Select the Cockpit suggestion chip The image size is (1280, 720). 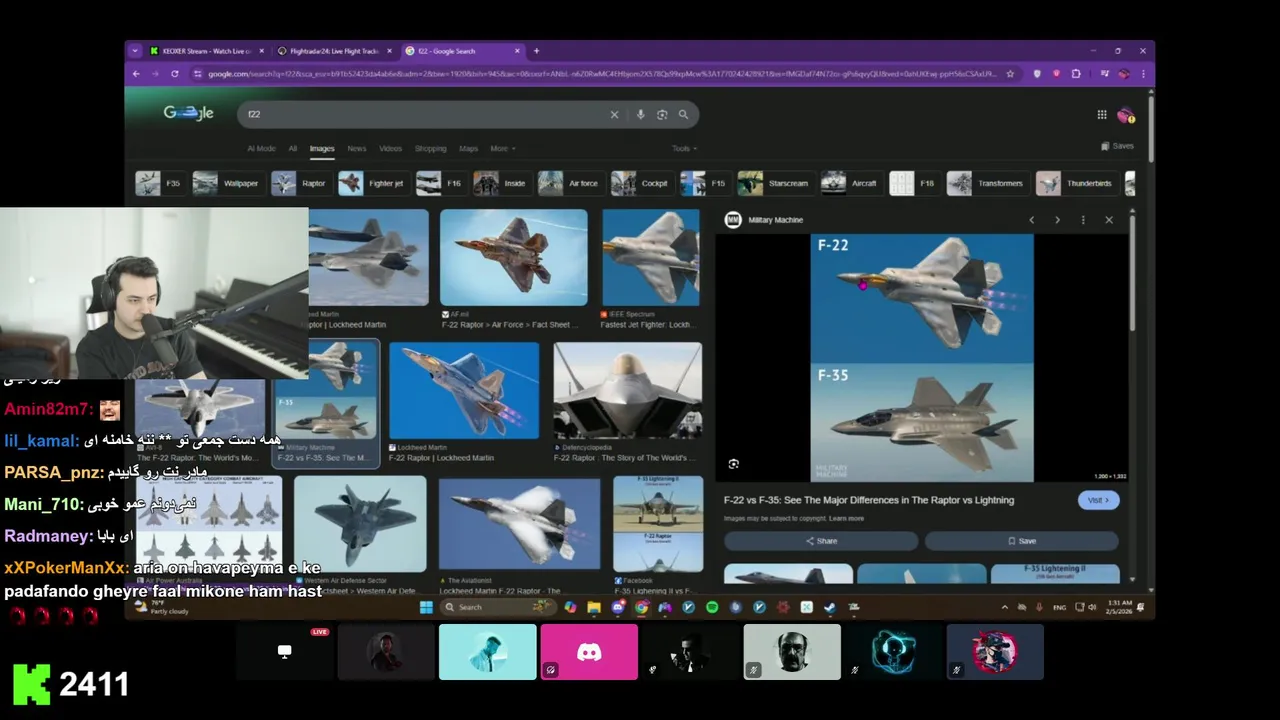coord(641,183)
